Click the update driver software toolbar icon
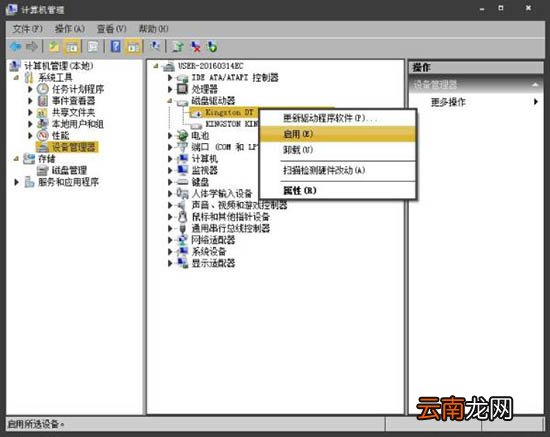Viewport: 550px width, 437px height. click(178, 46)
